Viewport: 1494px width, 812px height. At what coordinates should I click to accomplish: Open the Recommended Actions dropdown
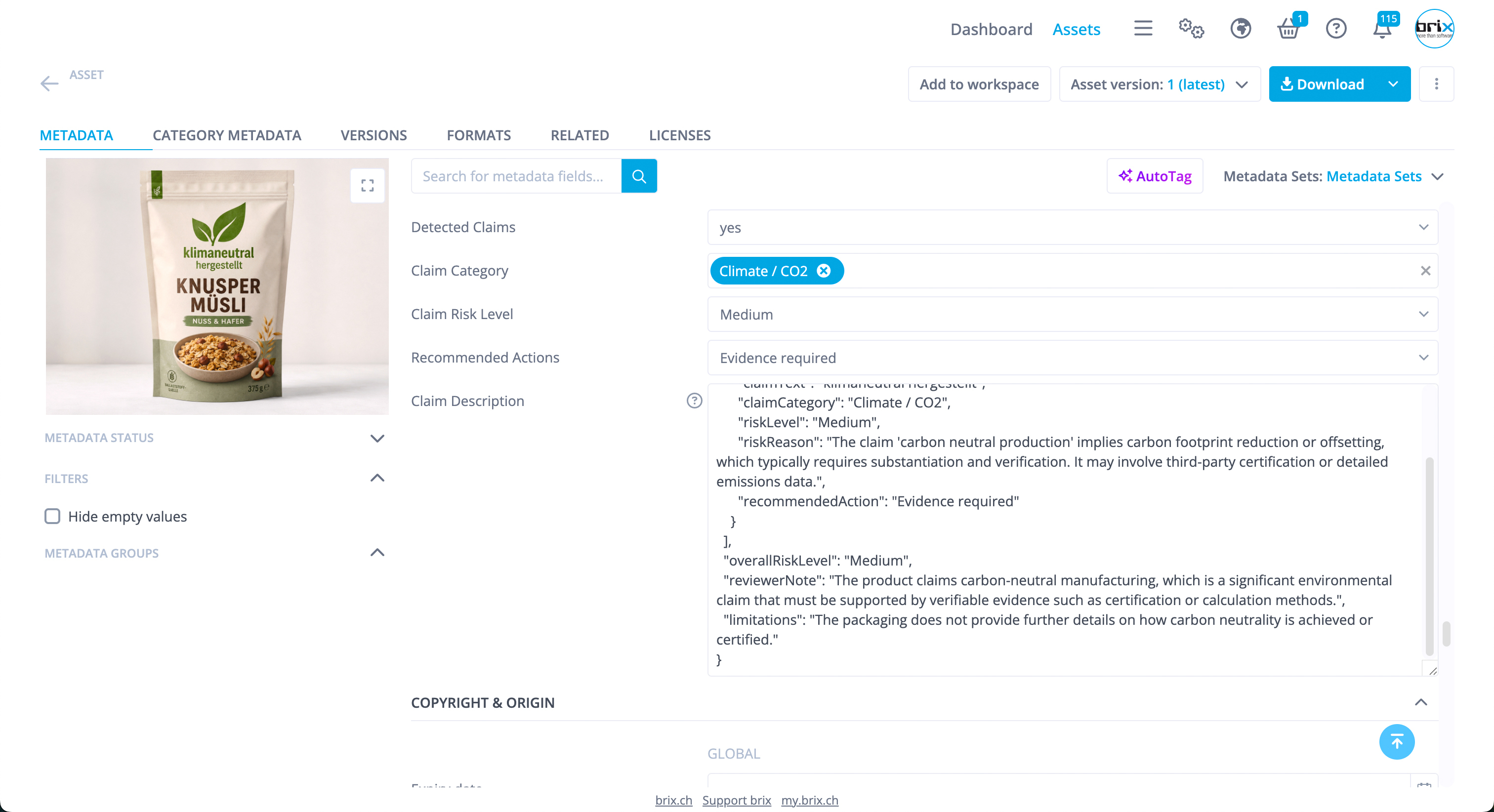pyautogui.click(x=1073, y=358)
